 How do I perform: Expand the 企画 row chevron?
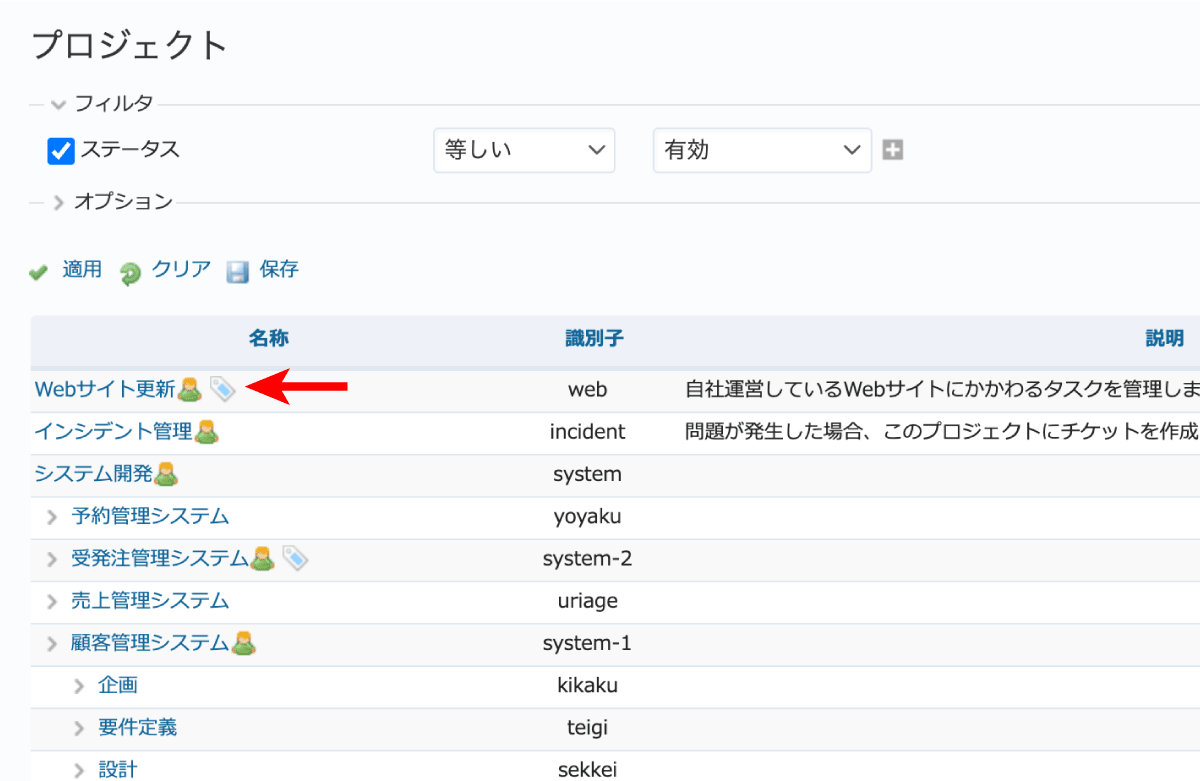coord(80,685)
